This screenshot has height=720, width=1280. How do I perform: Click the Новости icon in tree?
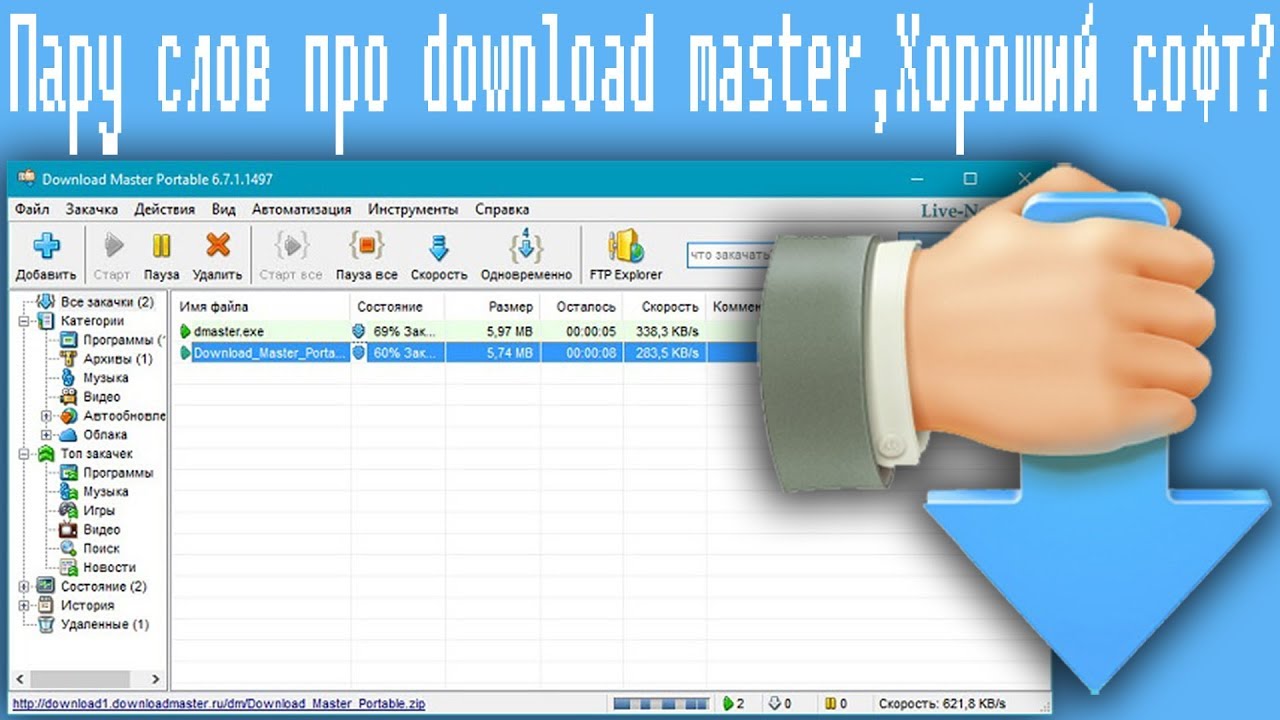[68, 568]
